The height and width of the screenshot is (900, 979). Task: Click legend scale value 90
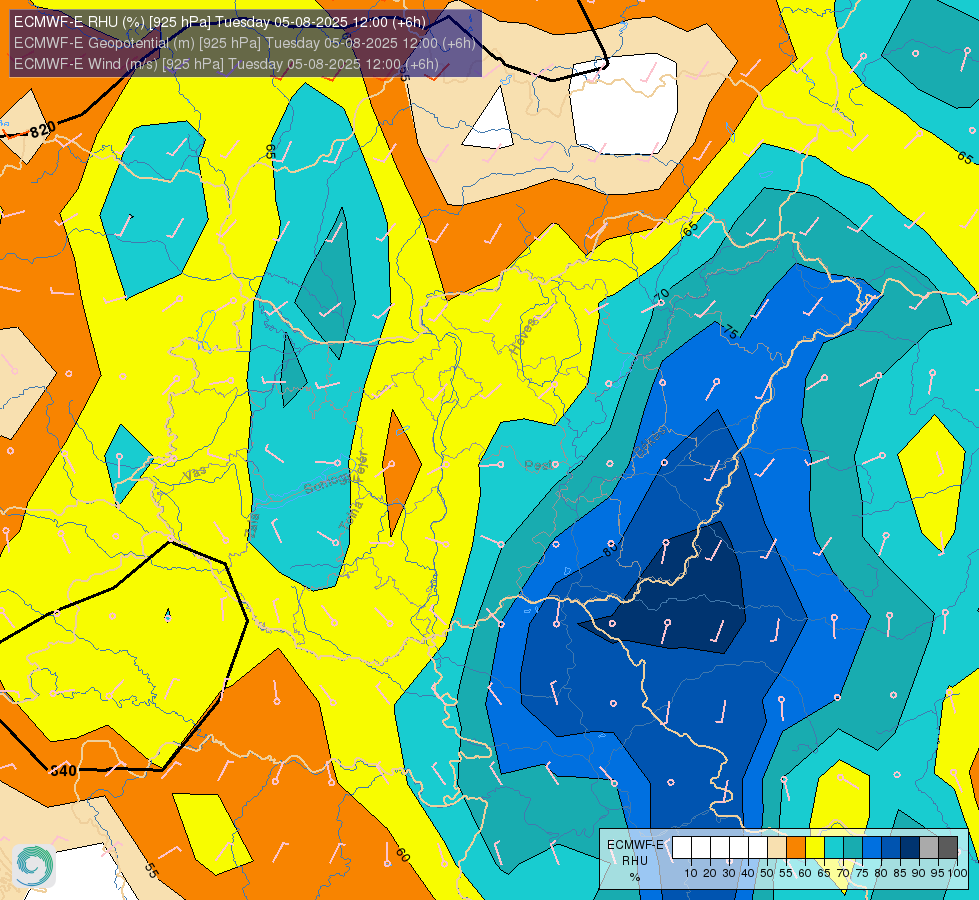[919, 873]
